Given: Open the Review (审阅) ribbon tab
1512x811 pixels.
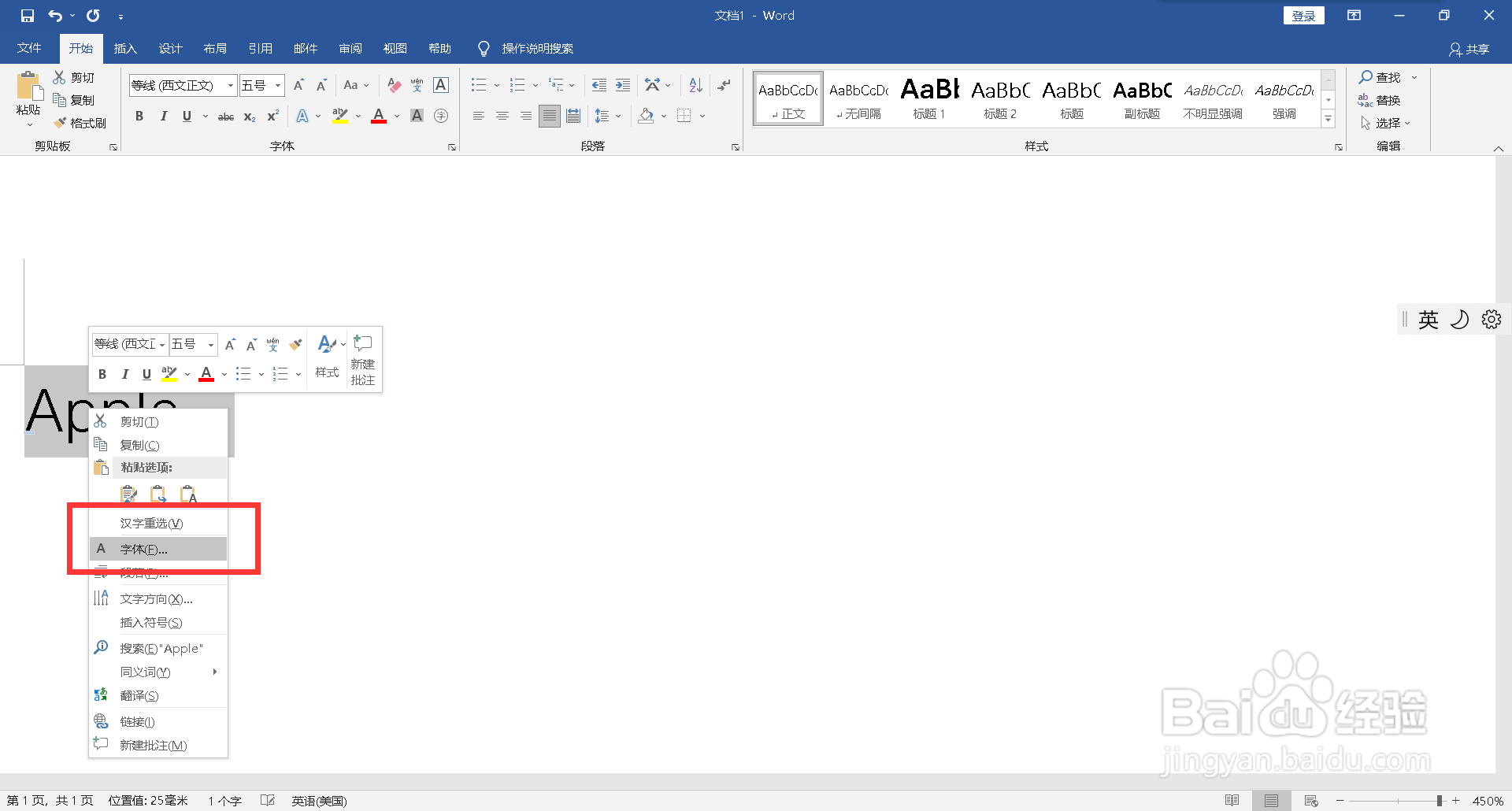Looking at the screenshot, I should coord(350,49).
